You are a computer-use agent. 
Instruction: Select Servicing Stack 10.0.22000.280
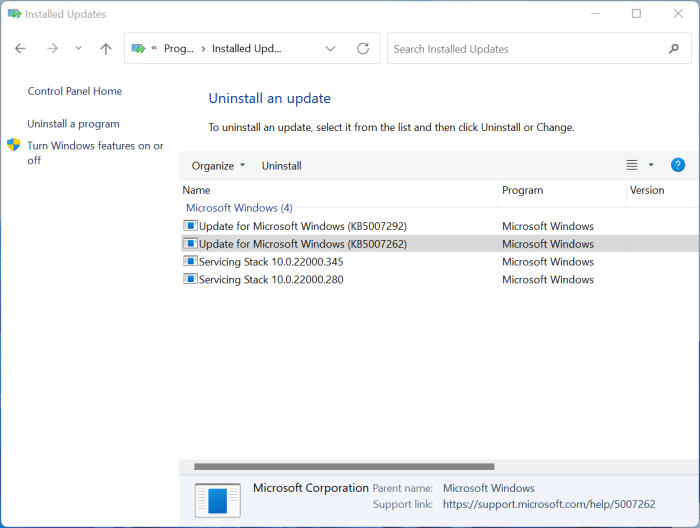271,280
